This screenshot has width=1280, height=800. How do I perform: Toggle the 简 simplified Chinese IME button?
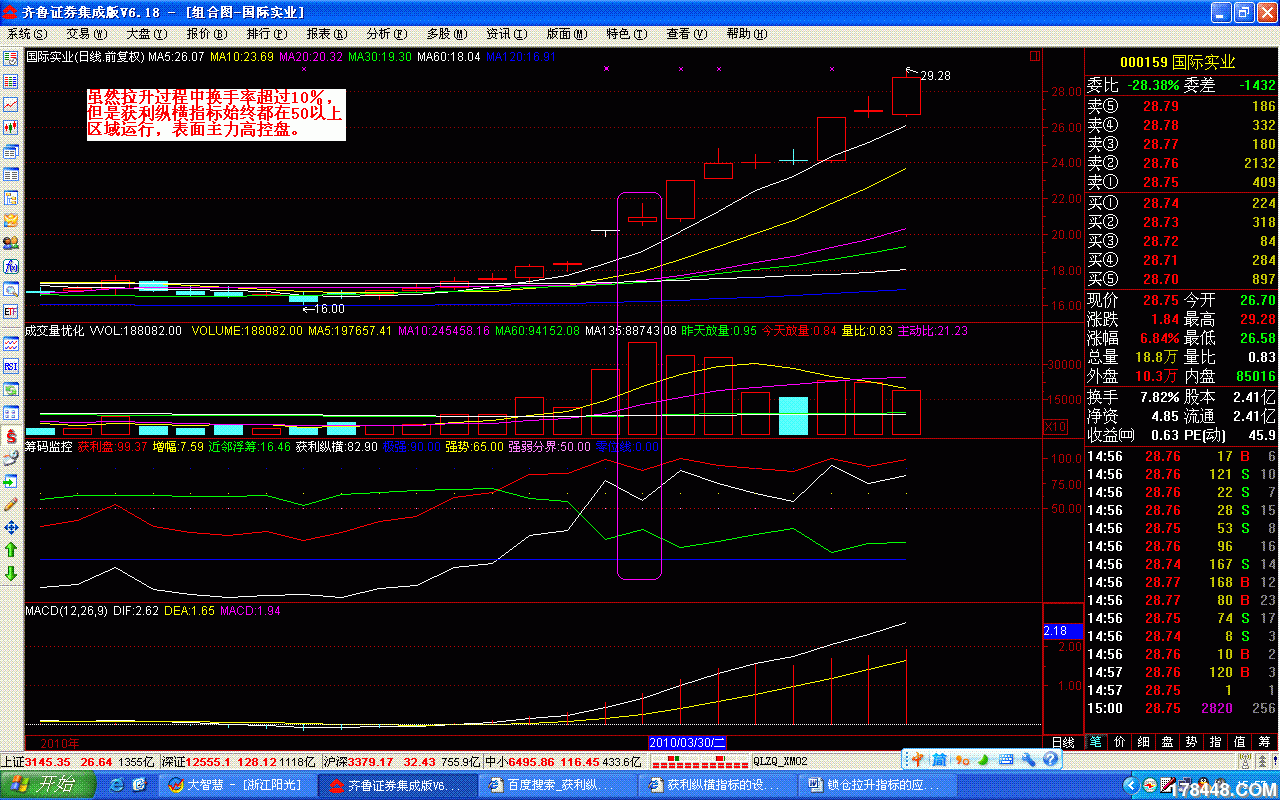[x=940, y=761]
